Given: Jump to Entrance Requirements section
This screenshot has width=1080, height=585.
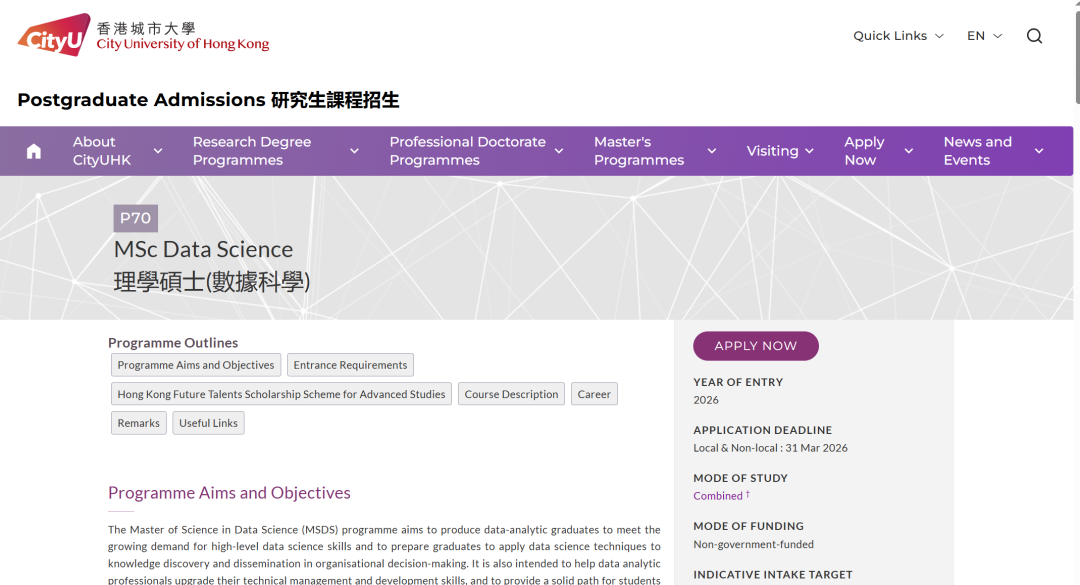Looking at the screenshot, I should point(350,365).
